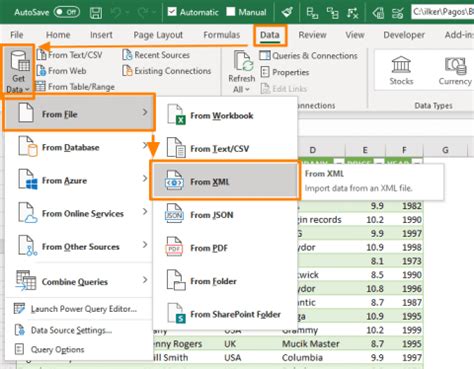Choose From JSON

point(225,215)
